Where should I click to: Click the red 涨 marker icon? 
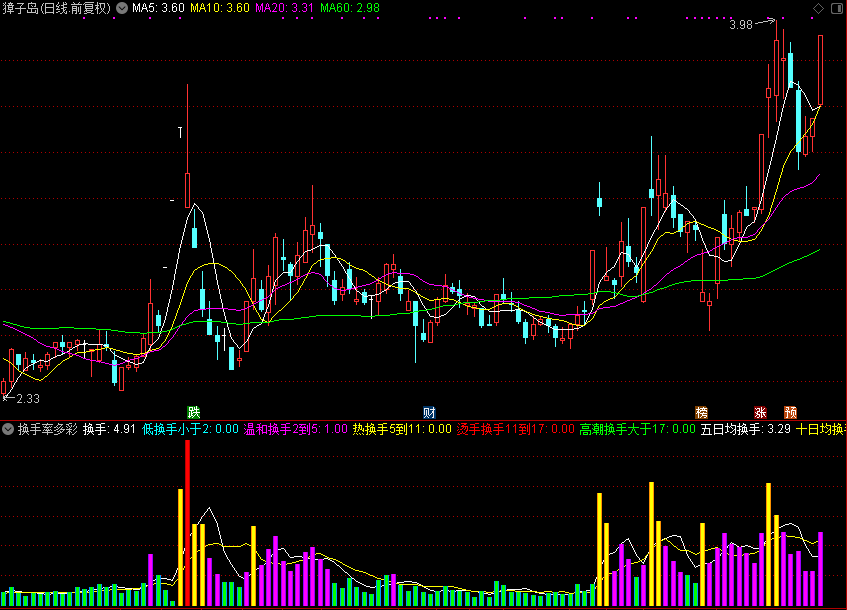[760, 413]
